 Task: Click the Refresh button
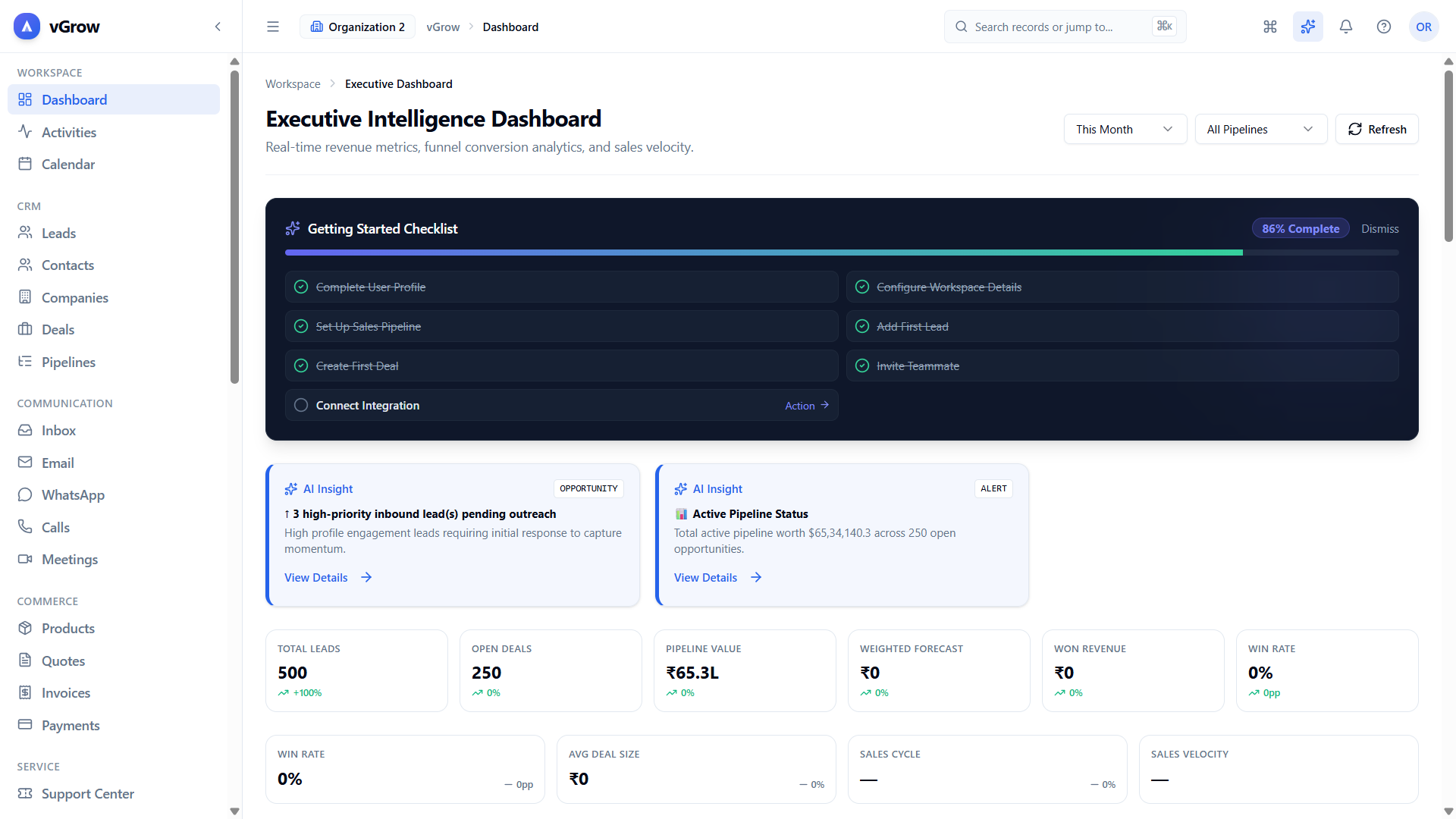[x=1376, y=129]
